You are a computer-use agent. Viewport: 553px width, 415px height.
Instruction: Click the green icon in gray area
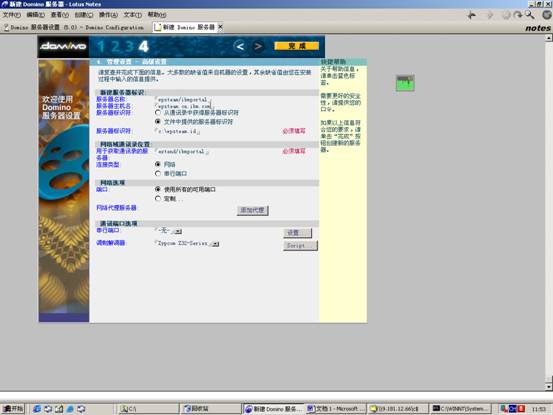(405, 83)
